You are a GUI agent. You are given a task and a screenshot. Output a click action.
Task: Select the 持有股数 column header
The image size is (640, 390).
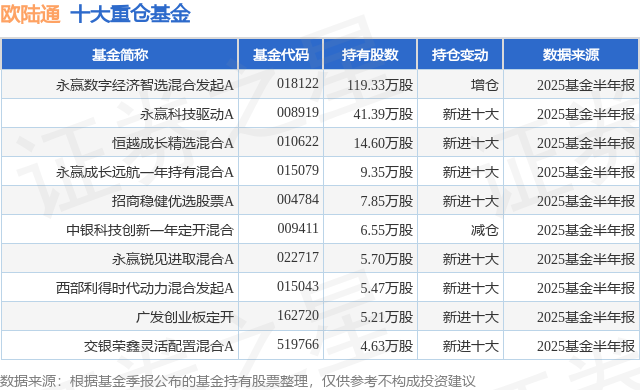click(370, 54)
